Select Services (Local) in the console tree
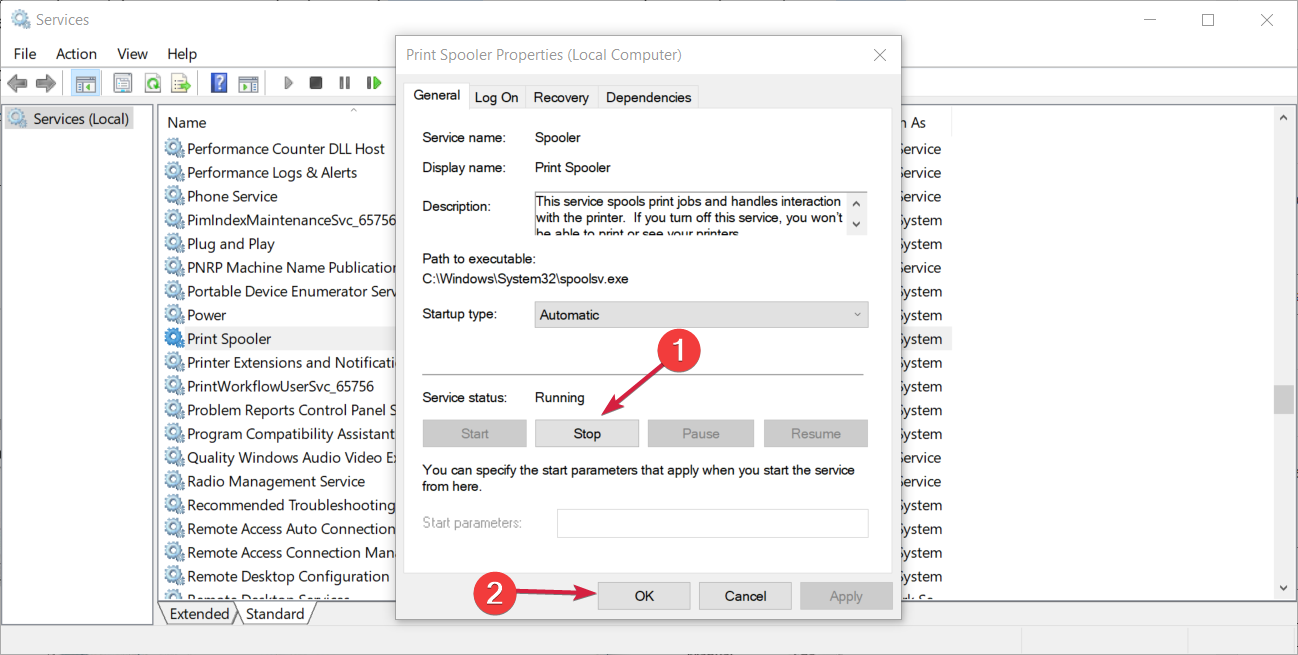Screen dimensions: 1298x655 click(x=69, y=119)
